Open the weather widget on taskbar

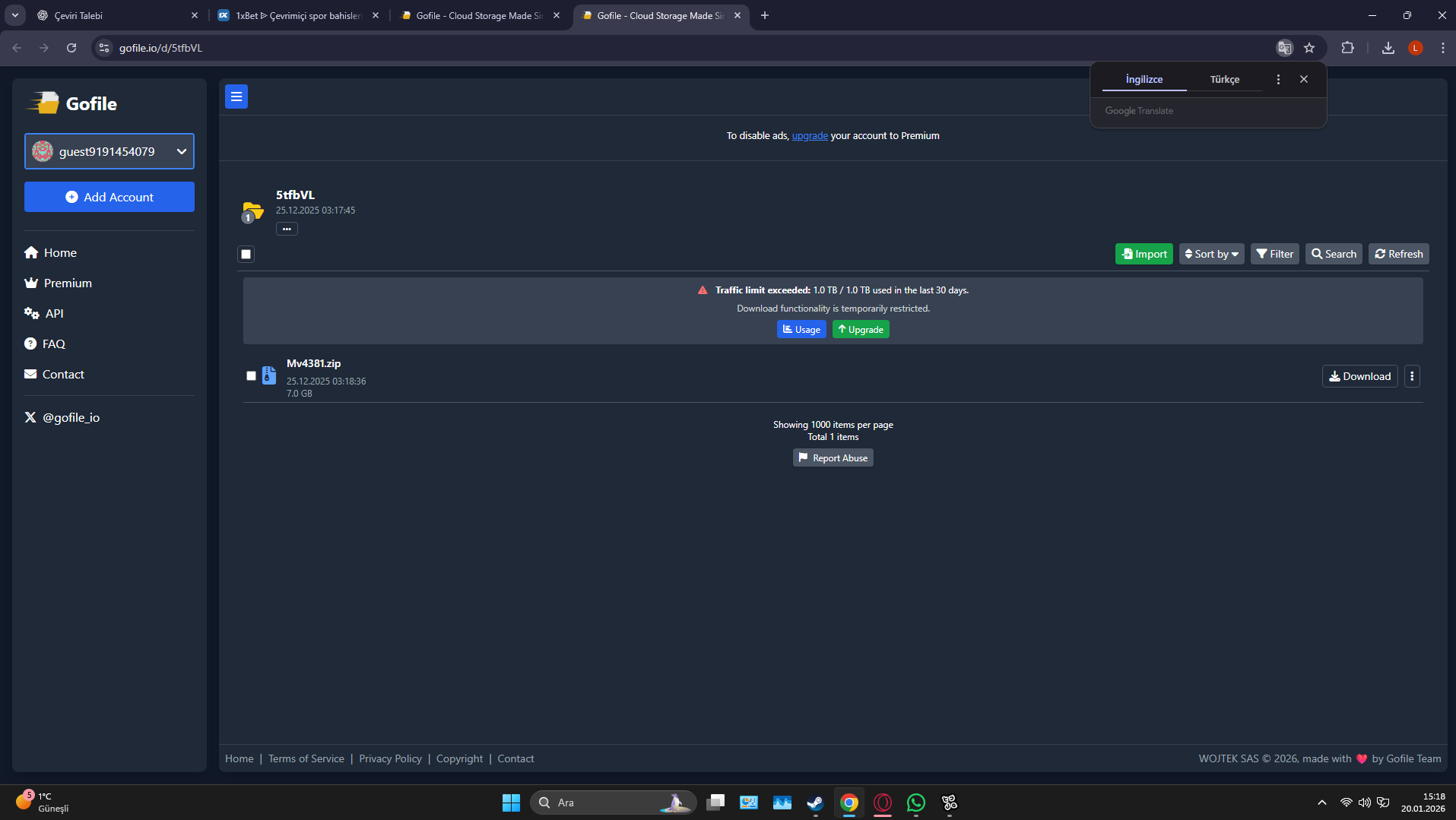[43, 803]
